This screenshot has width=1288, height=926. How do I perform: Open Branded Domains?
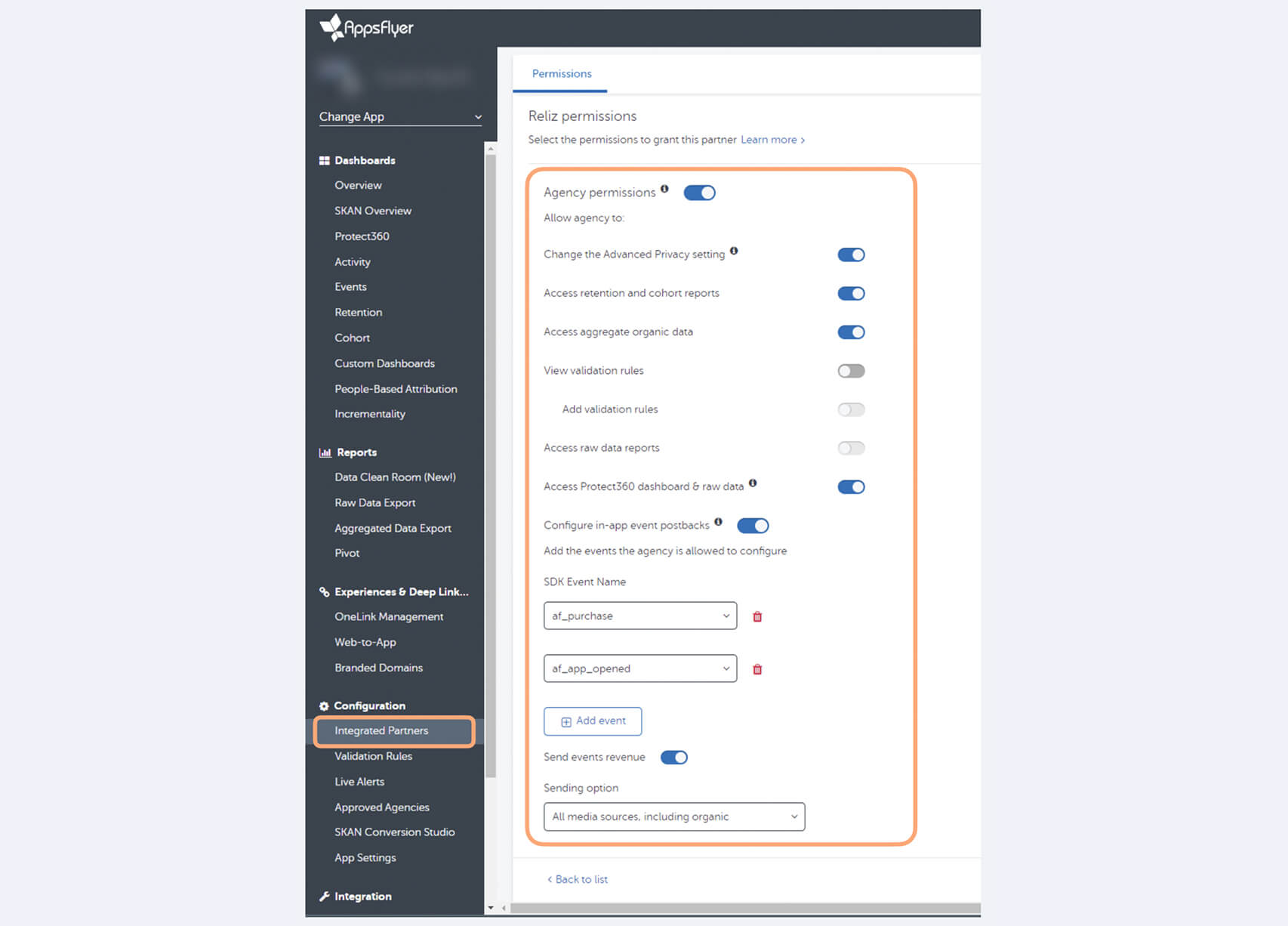click(x=378, y=668)
